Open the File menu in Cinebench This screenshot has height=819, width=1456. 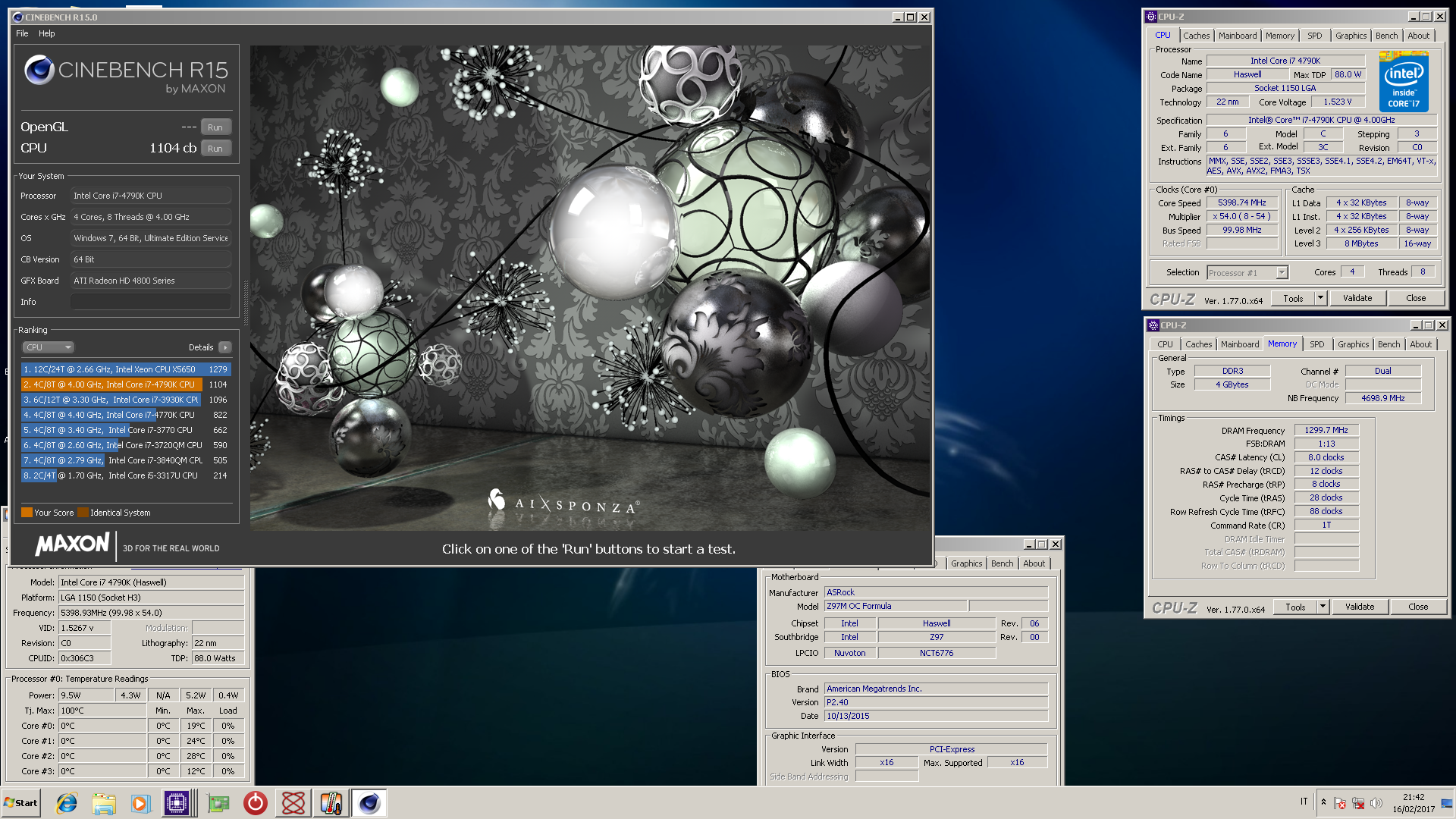point(22,33)
